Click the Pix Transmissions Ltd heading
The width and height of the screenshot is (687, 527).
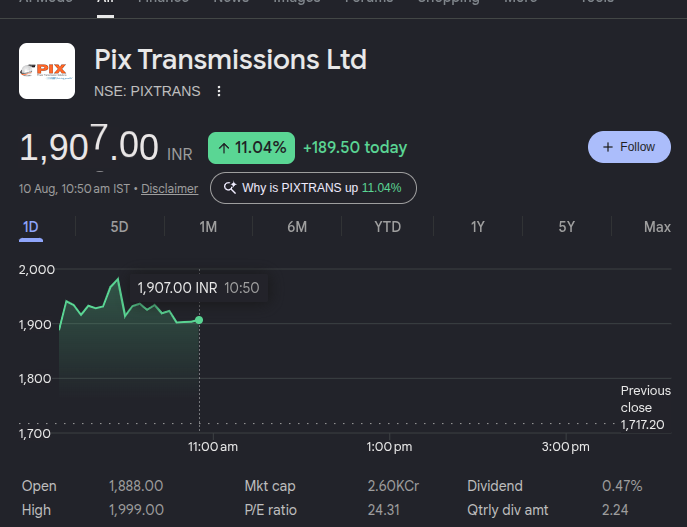pyautogui.click(x=230, y=59)
